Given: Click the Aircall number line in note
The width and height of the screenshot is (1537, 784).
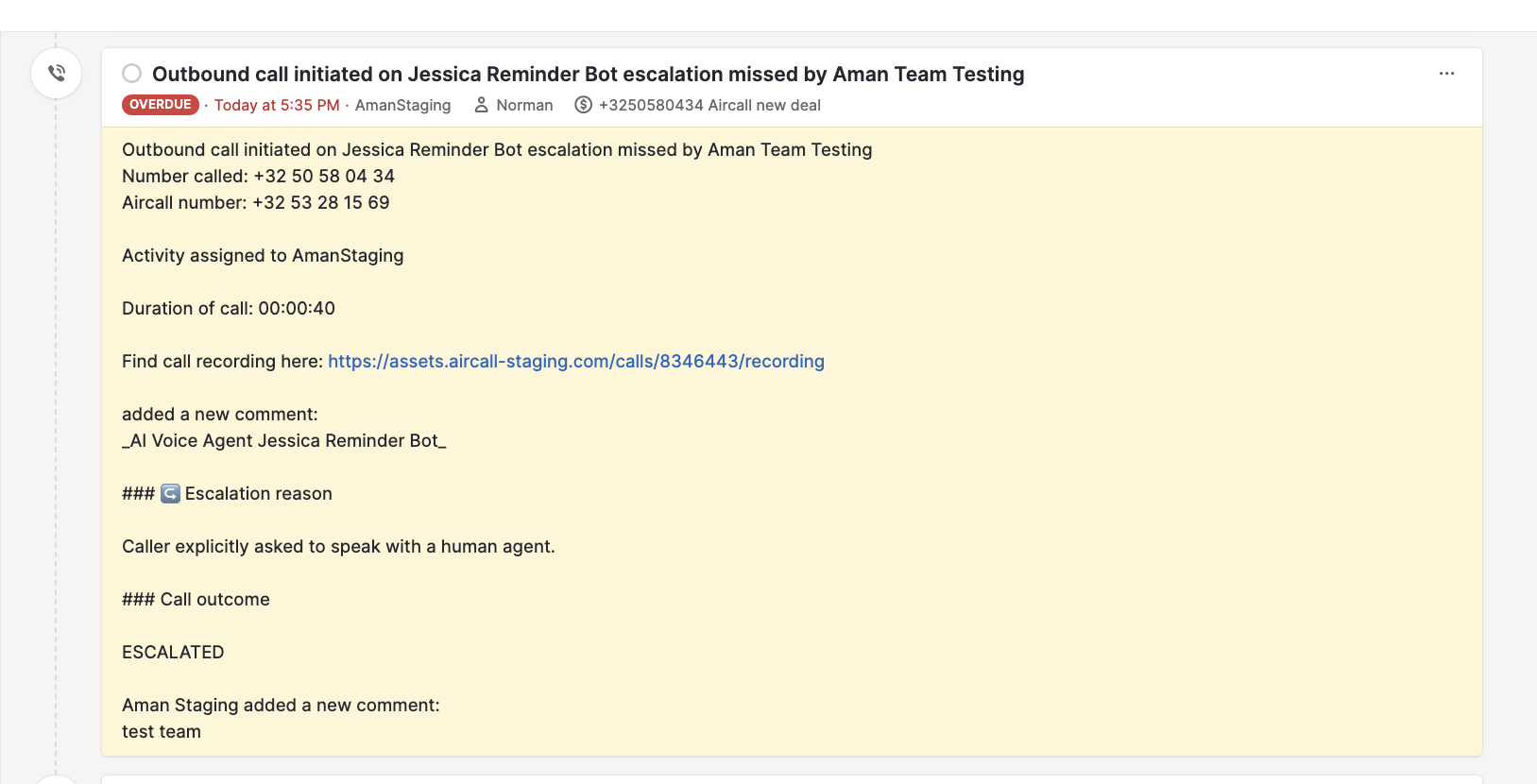Looking at the screenshot, I should pyautogui.click(x=255, y=202).
